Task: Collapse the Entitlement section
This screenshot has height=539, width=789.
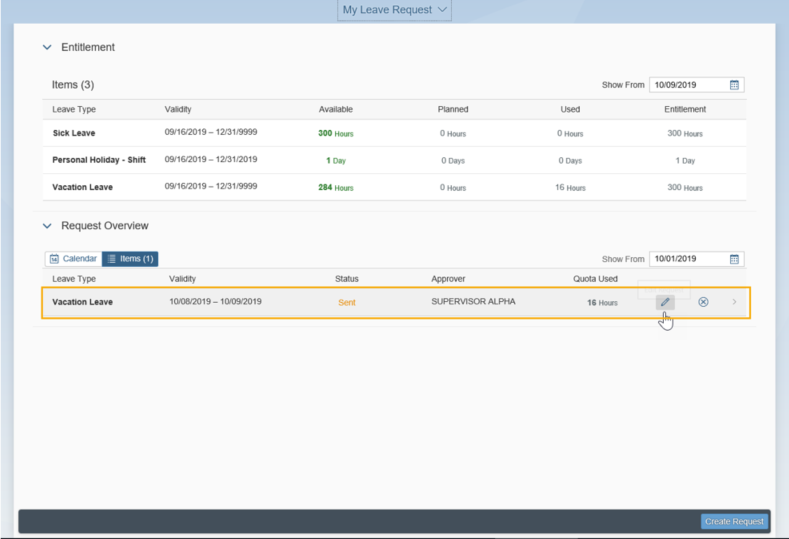Action: (x=47, y=47)
